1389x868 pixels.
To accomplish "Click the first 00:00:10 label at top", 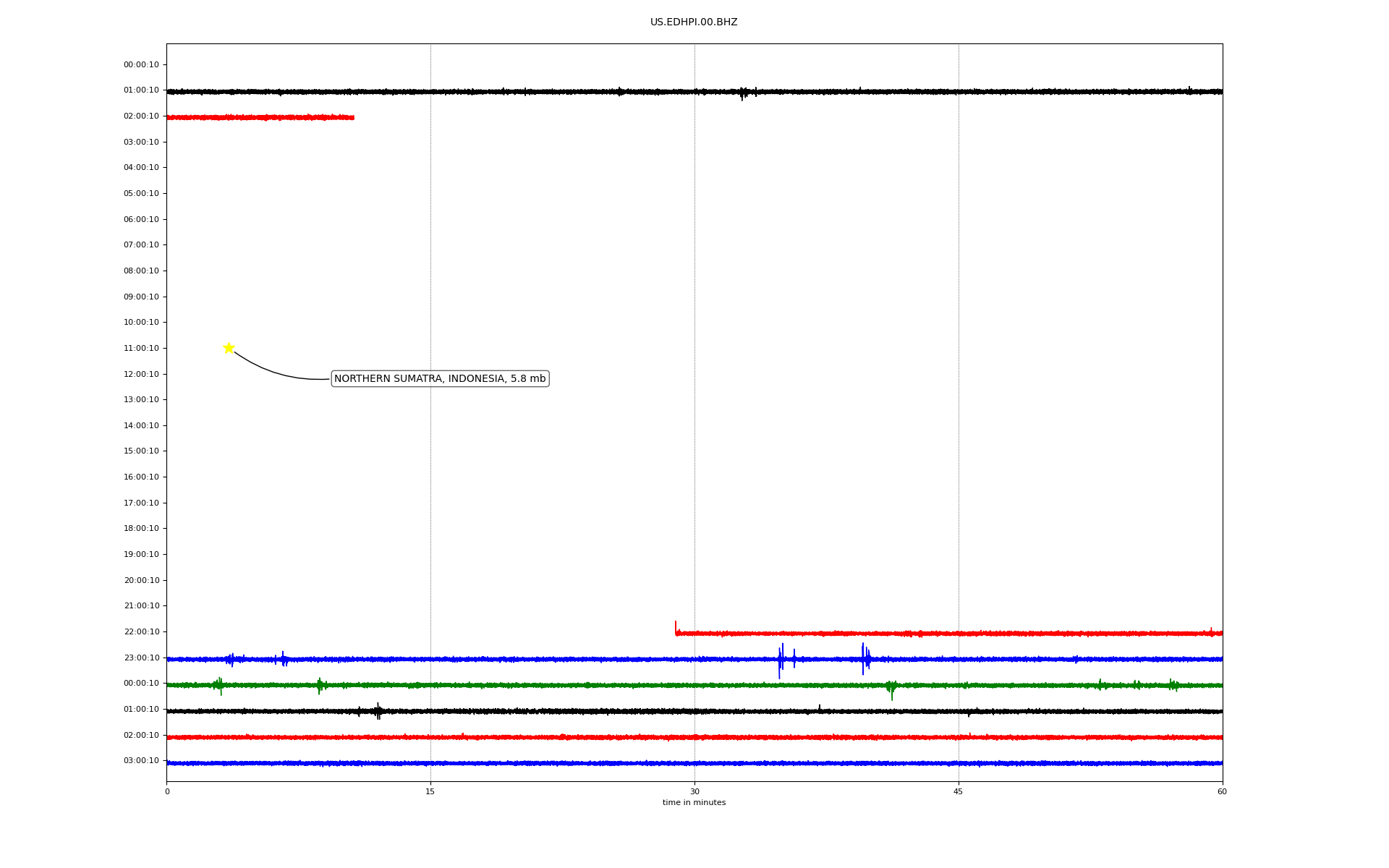I will pyautogui.click(x=141, y=65).
